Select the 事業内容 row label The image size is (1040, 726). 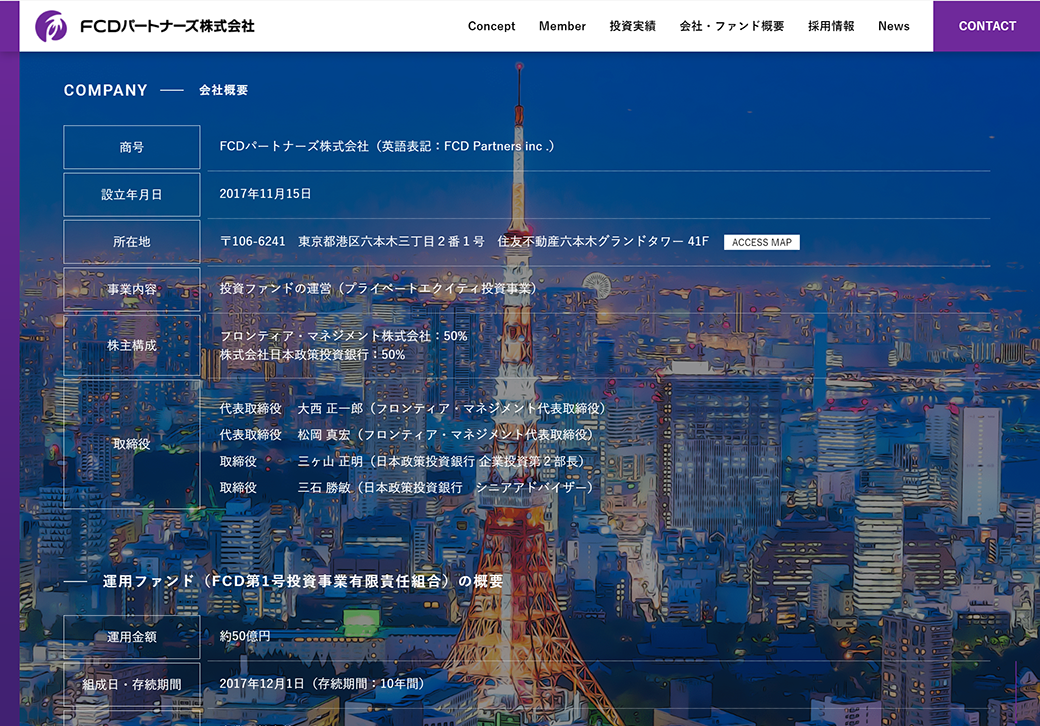(131, 289)
